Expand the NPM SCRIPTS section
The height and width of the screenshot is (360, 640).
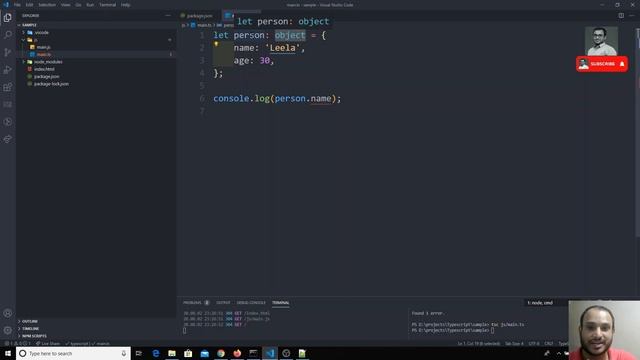[x=33, y=336]
